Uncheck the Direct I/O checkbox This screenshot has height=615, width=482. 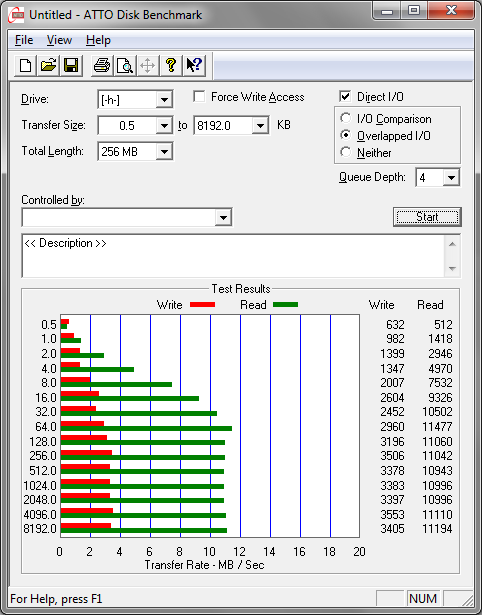(x=345, y=96)
